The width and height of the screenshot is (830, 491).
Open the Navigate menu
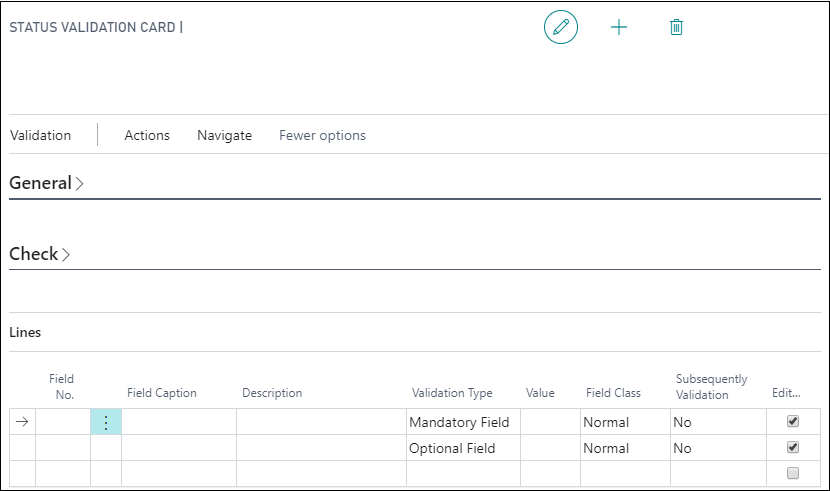[x=224, y=135]
